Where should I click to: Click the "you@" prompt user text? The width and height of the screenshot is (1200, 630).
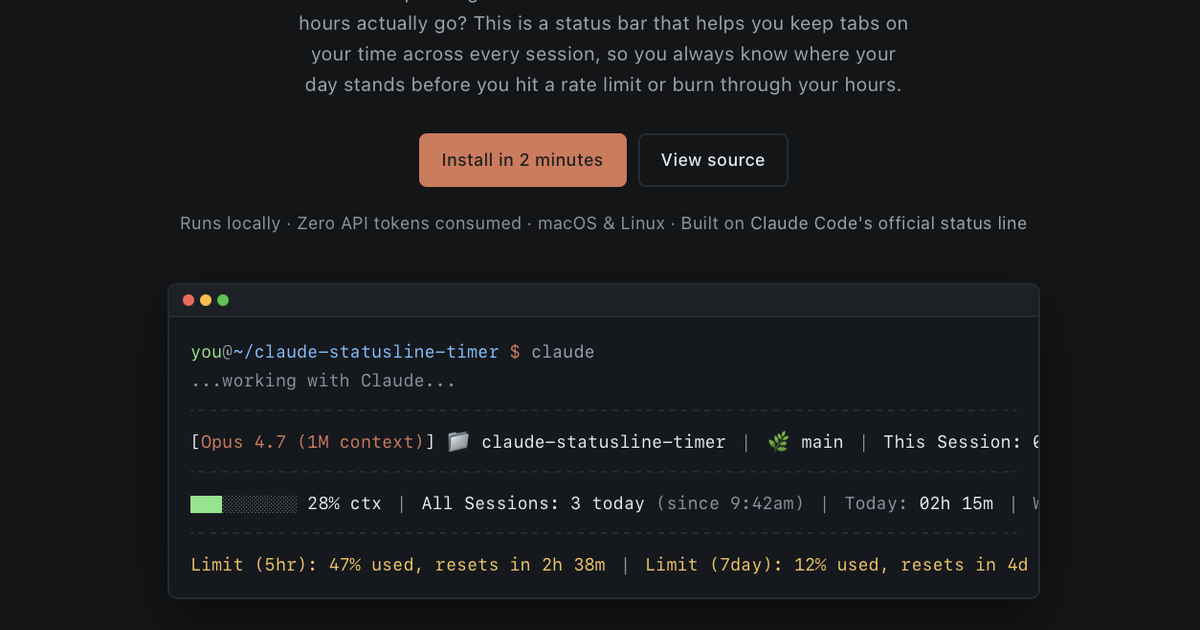click(x=212, y=352)
